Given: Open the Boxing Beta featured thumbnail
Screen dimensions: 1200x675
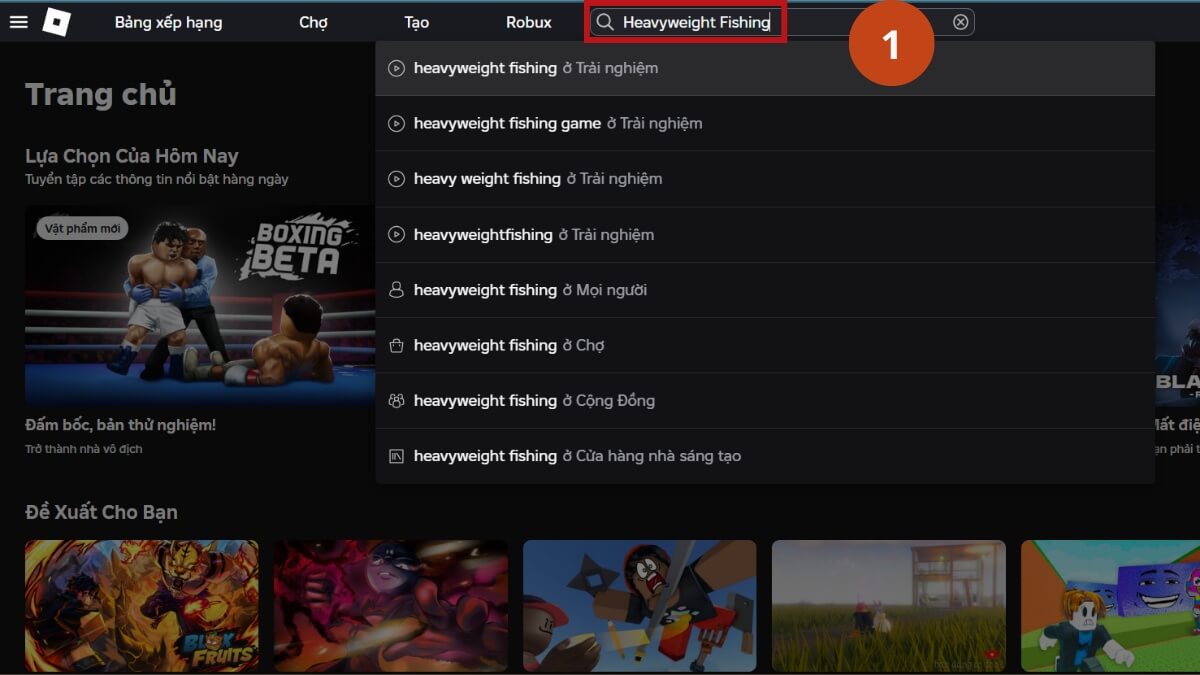Looking at the screenshot, I should coord(200,305).
